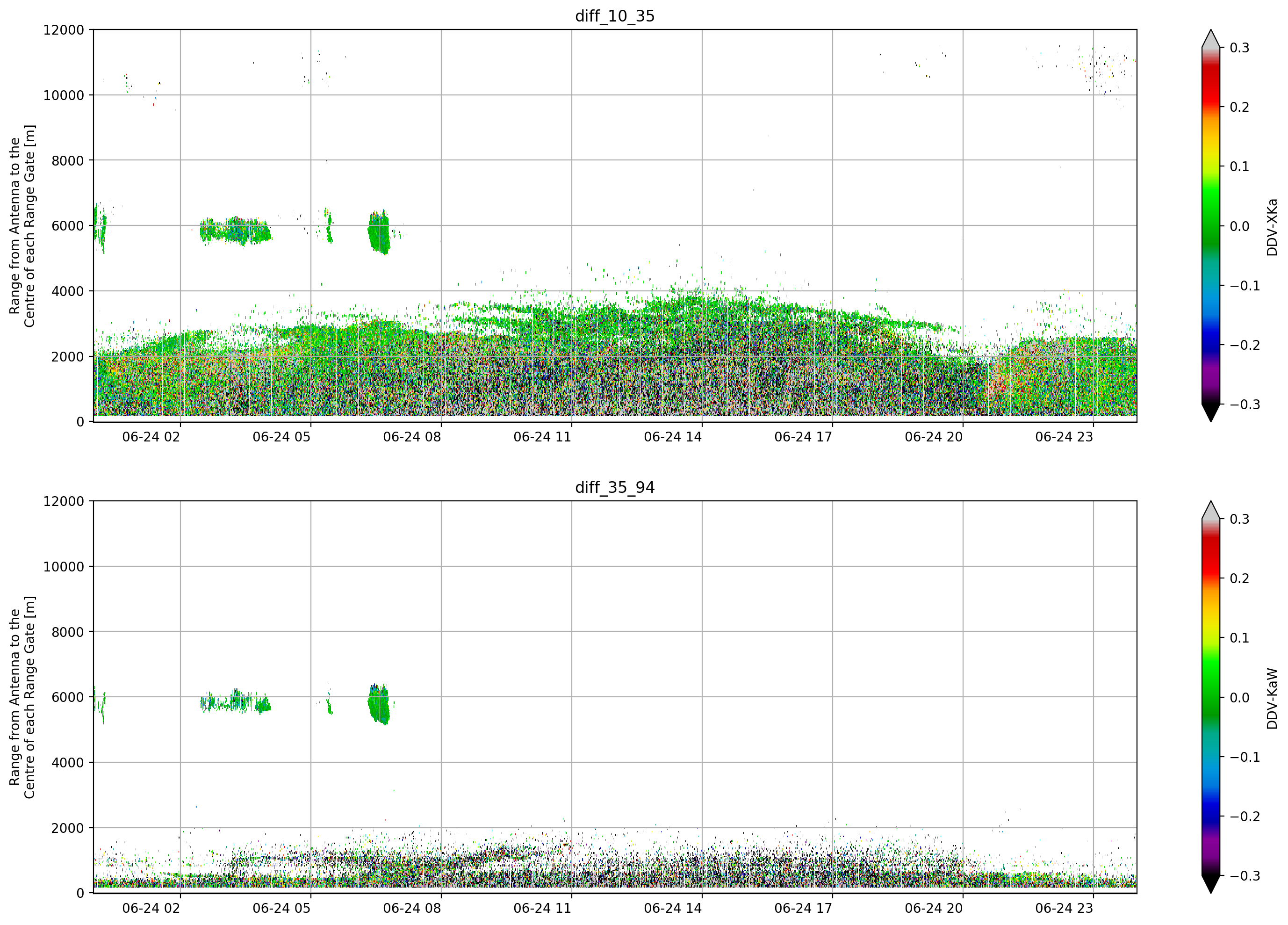
Task: Click the 2000 y-tick of diff_35_94 plot
Action: (68, 828)
